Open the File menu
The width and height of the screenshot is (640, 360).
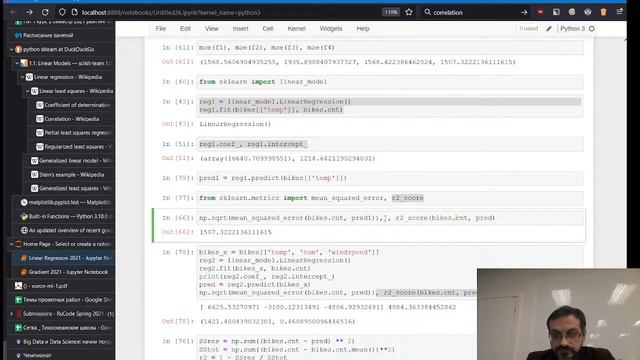coord(160,29)
